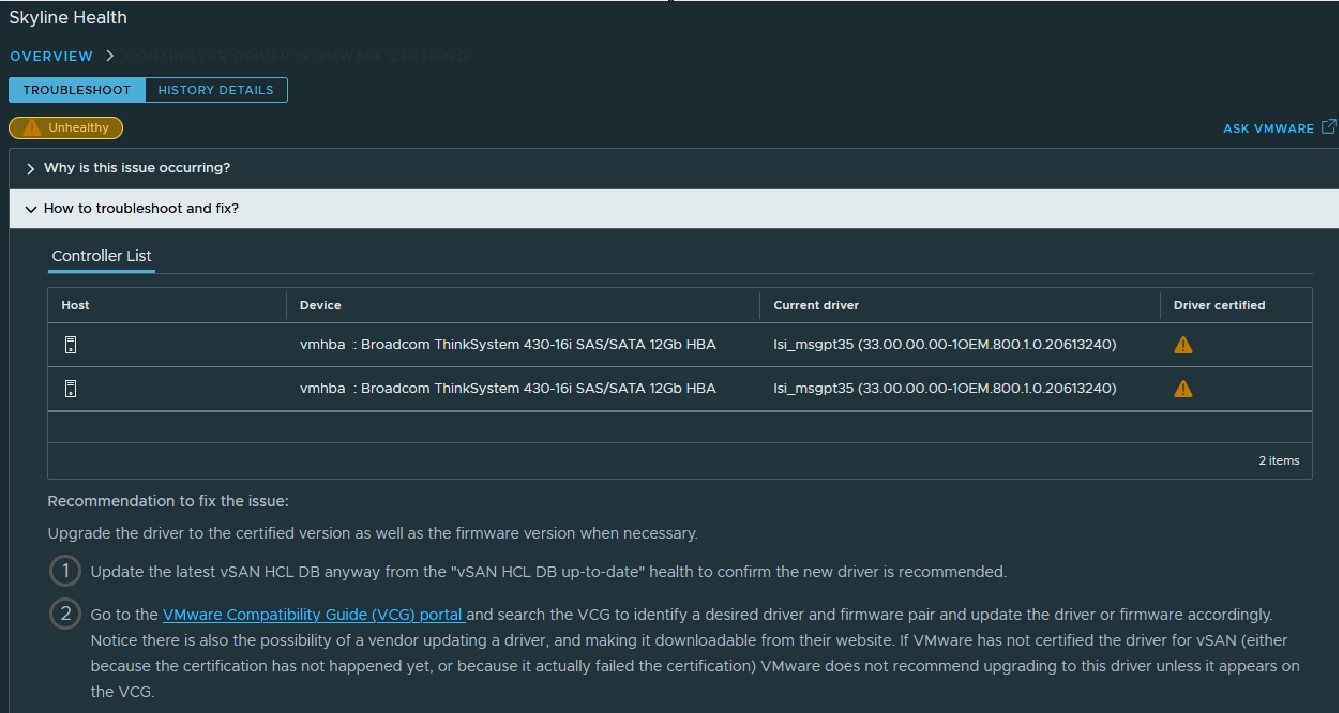Click the warning triangle in the Unhealthy badge

tap(32, 128)
